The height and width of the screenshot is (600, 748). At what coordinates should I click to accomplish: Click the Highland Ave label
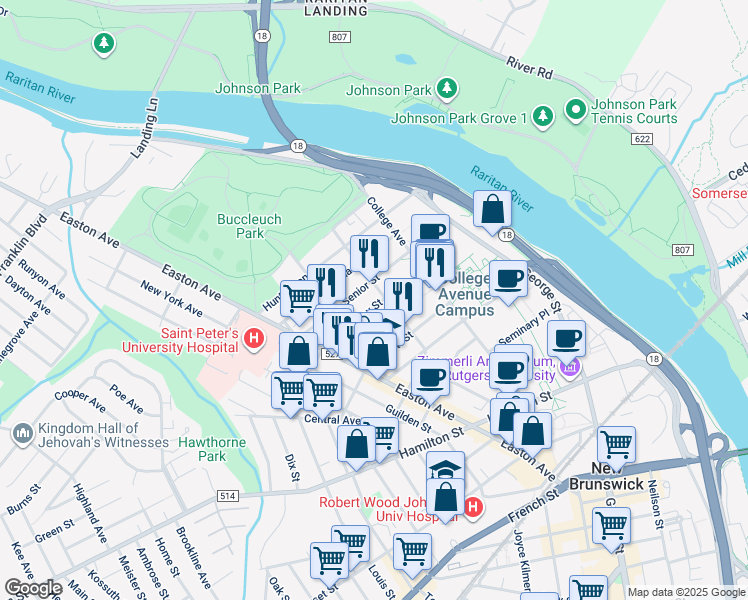[x=90, y=513]
